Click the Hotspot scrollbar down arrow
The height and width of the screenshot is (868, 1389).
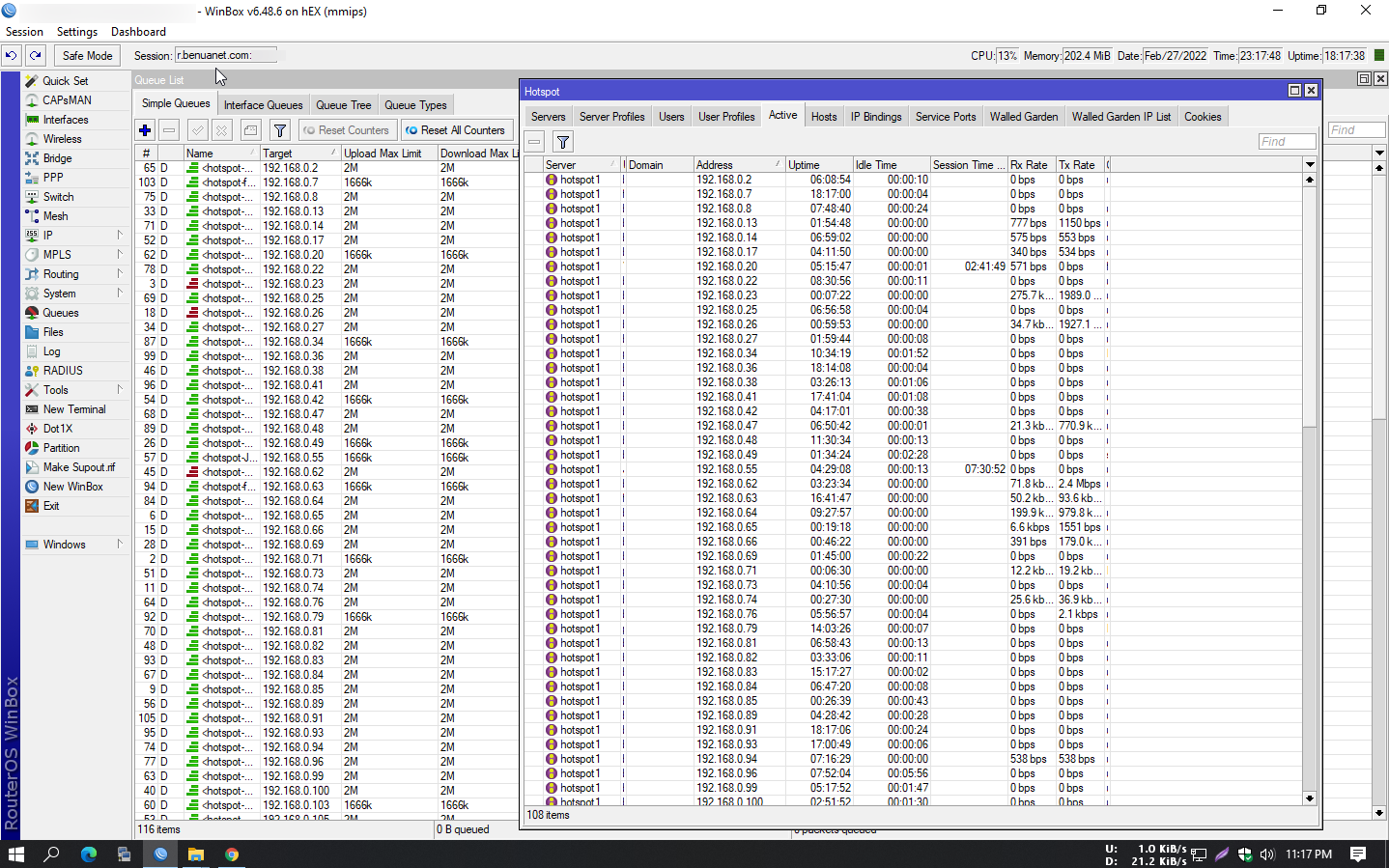[x=1310, y=798]
